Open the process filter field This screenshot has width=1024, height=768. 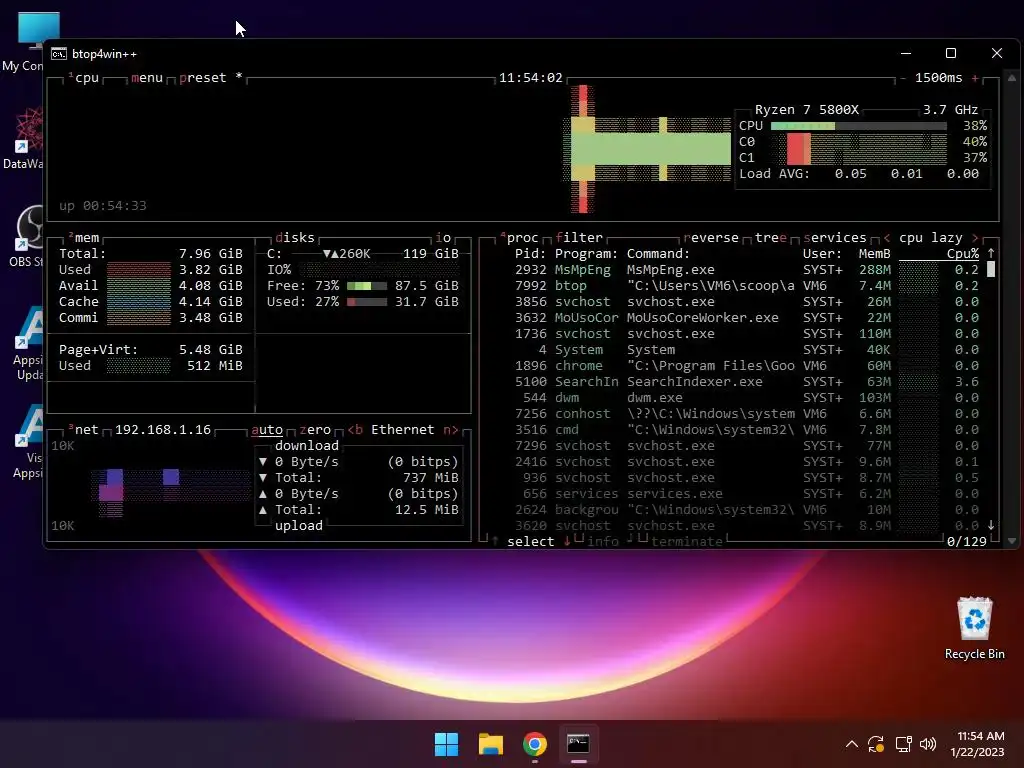579,238
